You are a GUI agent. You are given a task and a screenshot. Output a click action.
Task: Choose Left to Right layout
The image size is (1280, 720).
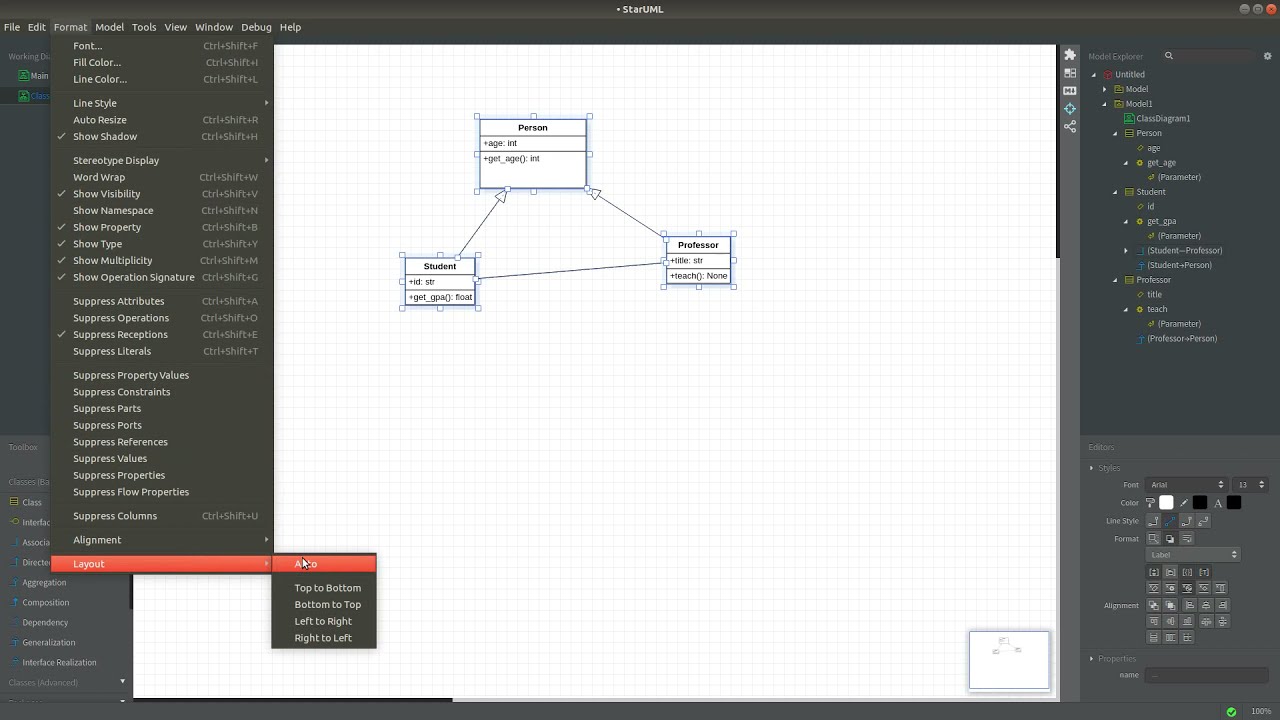pos(323,621)
